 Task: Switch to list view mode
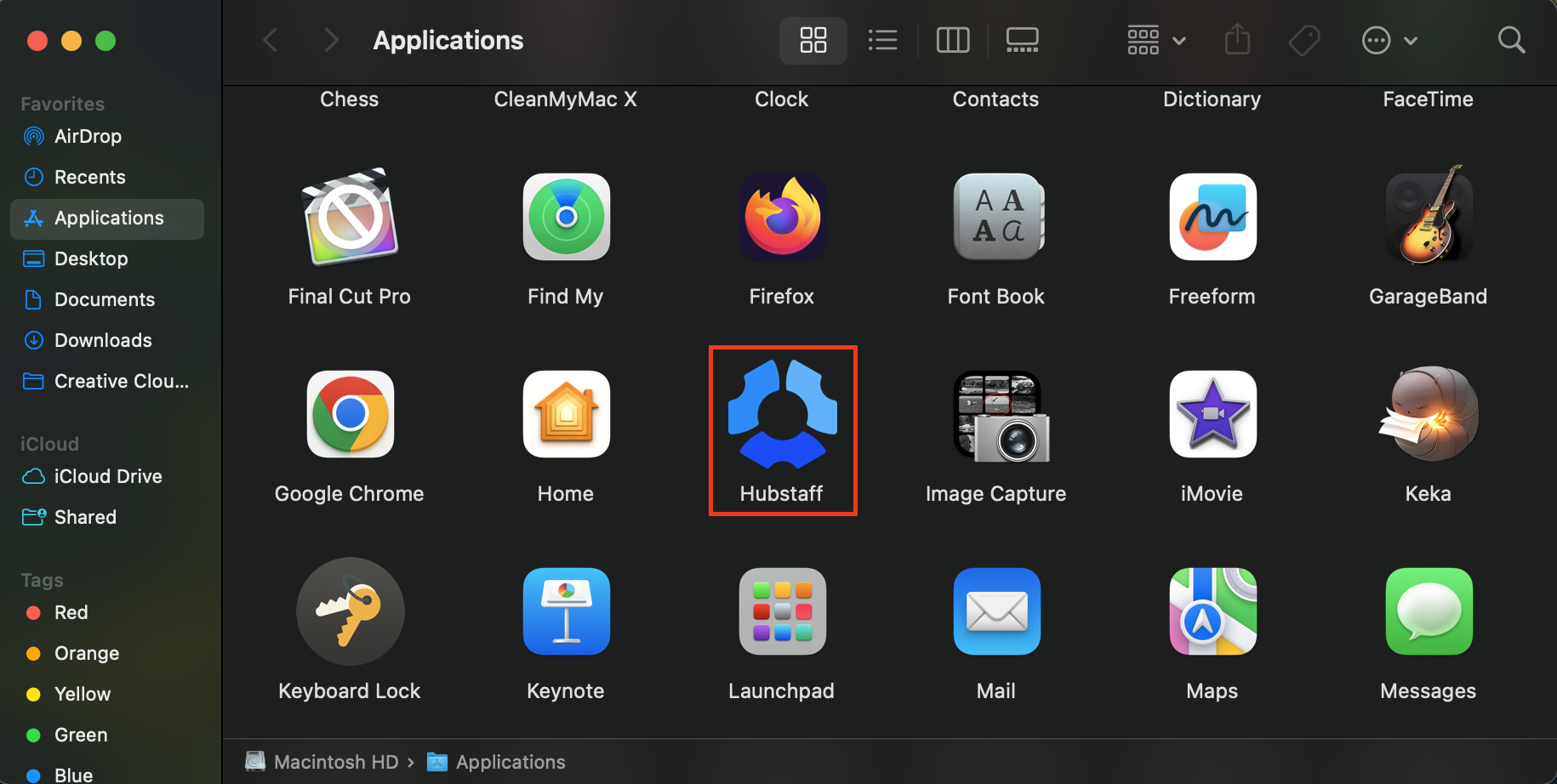(883, 40)
